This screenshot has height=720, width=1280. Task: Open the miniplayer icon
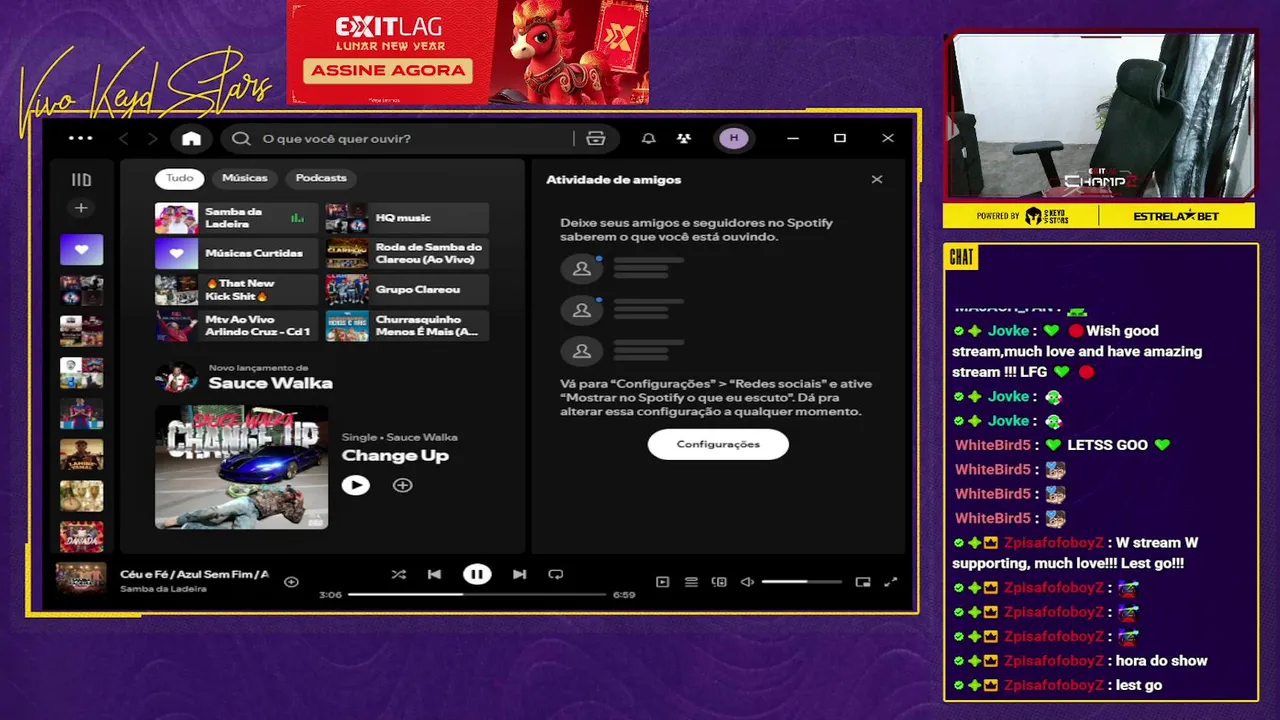click(x=863, y=582)
